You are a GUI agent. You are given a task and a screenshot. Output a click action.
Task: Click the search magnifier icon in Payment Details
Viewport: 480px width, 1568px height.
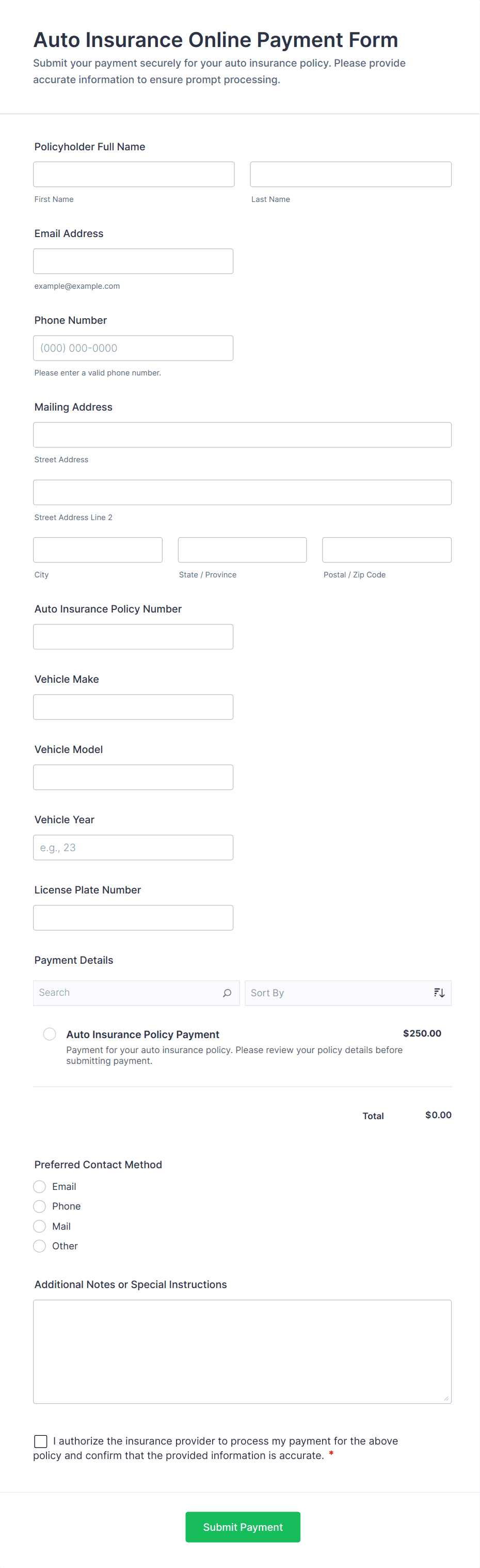click(x=226, y=992)
